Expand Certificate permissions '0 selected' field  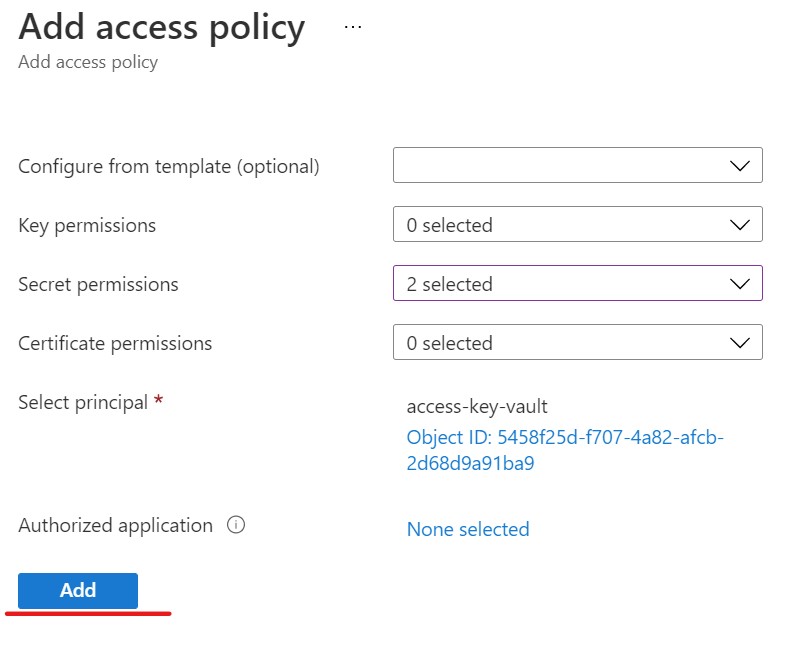(560, 343)
